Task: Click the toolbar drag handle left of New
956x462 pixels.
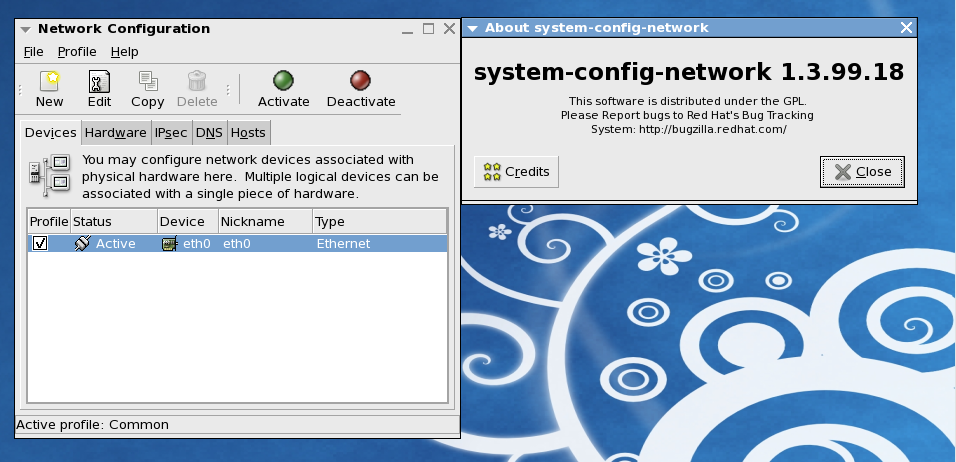Action: pos(20,90)
